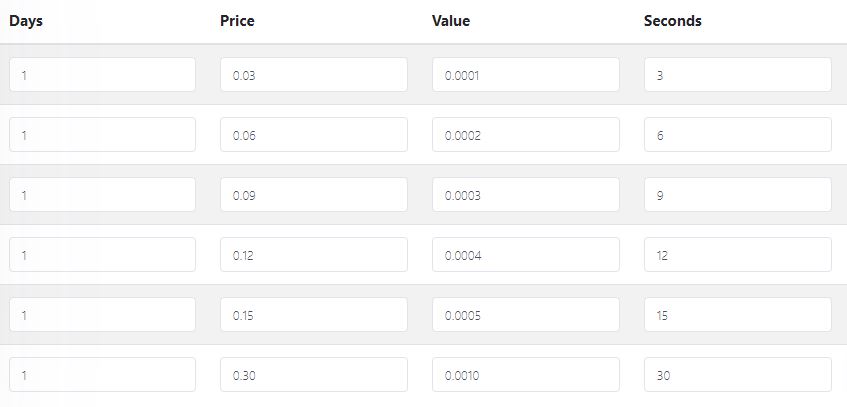This screenshot has width=847, height=407.
Task: Edit the Price field showing 0.12
Action: (x=314, y=255)
